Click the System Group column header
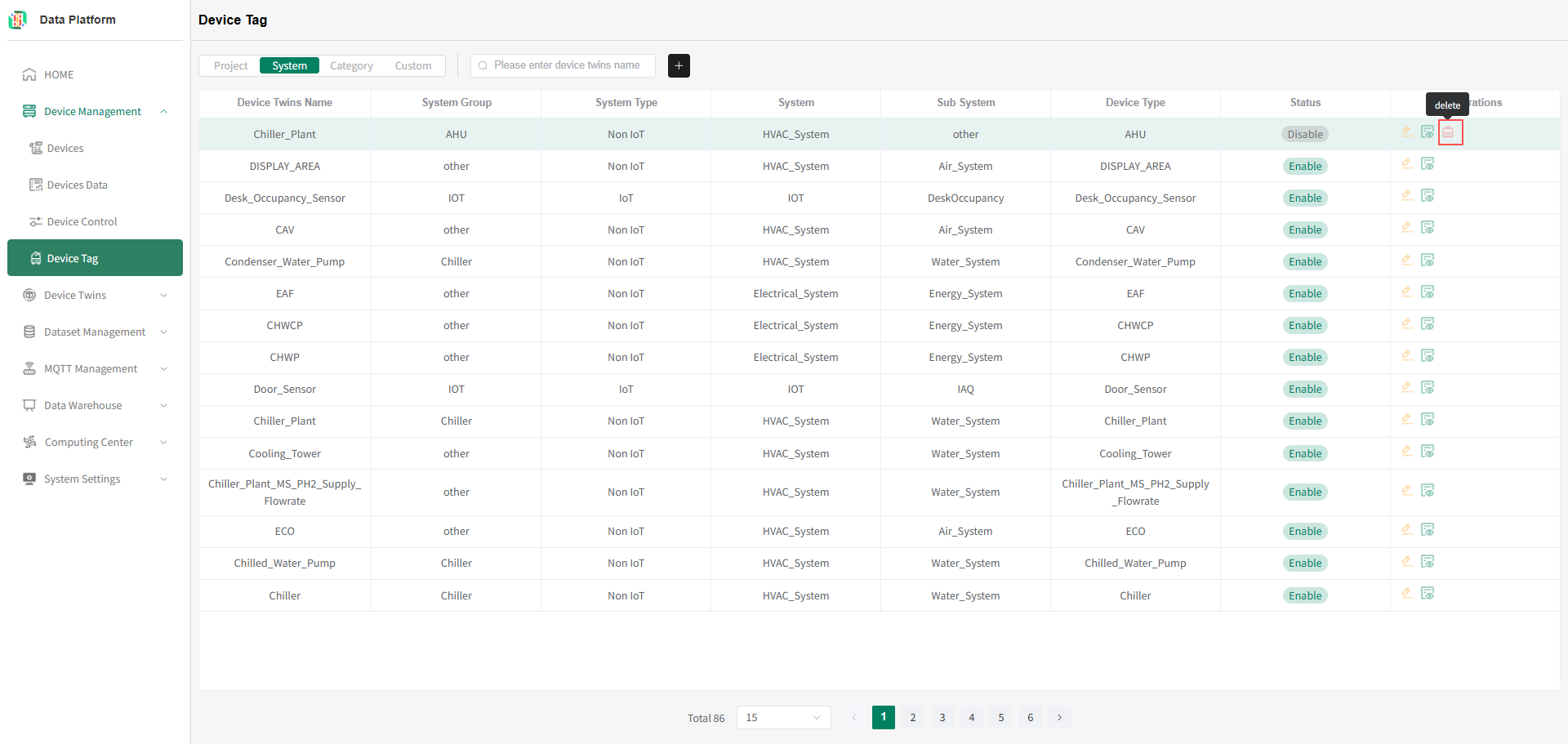Screen dimensions: 1568x744 (x=457, y=102)
